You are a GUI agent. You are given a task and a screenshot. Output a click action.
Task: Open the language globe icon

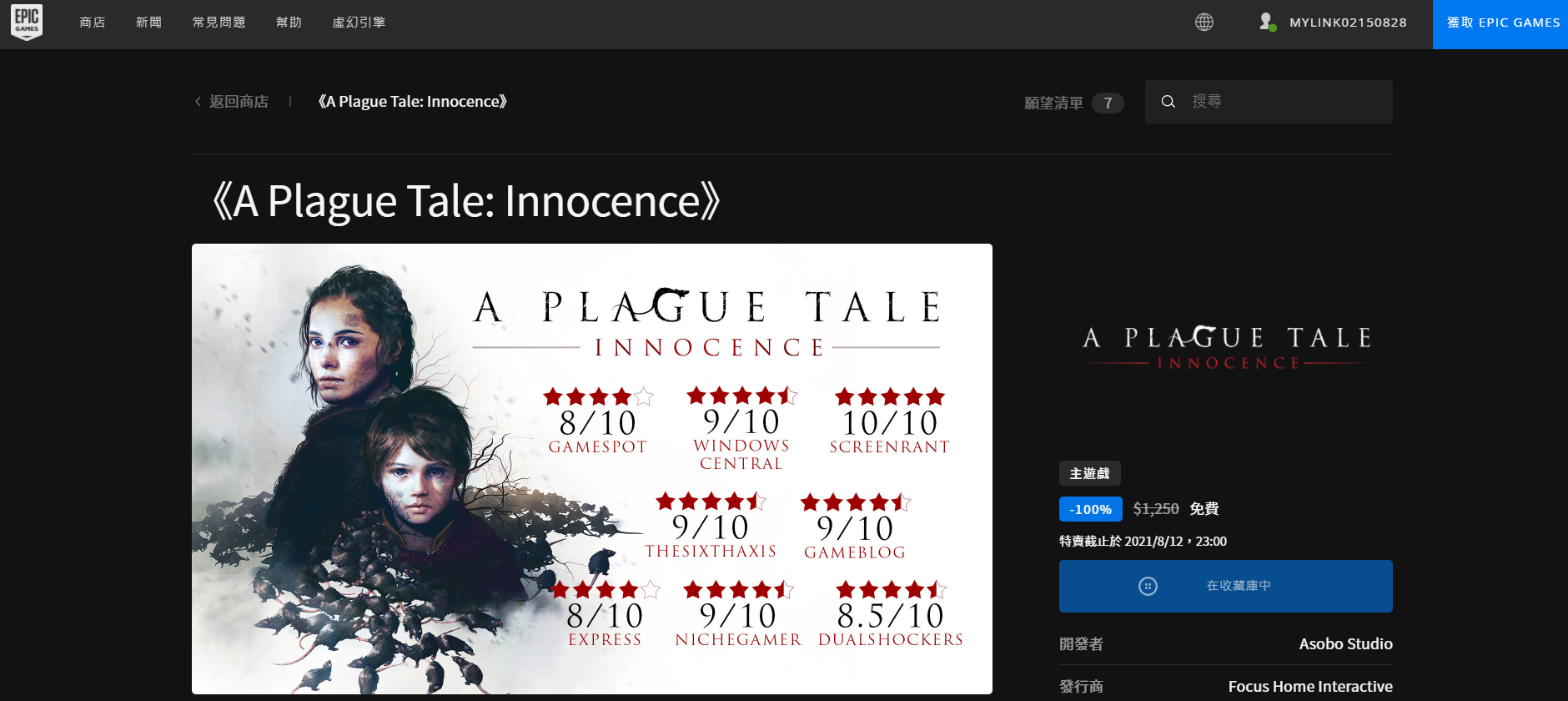(1204, 23)
